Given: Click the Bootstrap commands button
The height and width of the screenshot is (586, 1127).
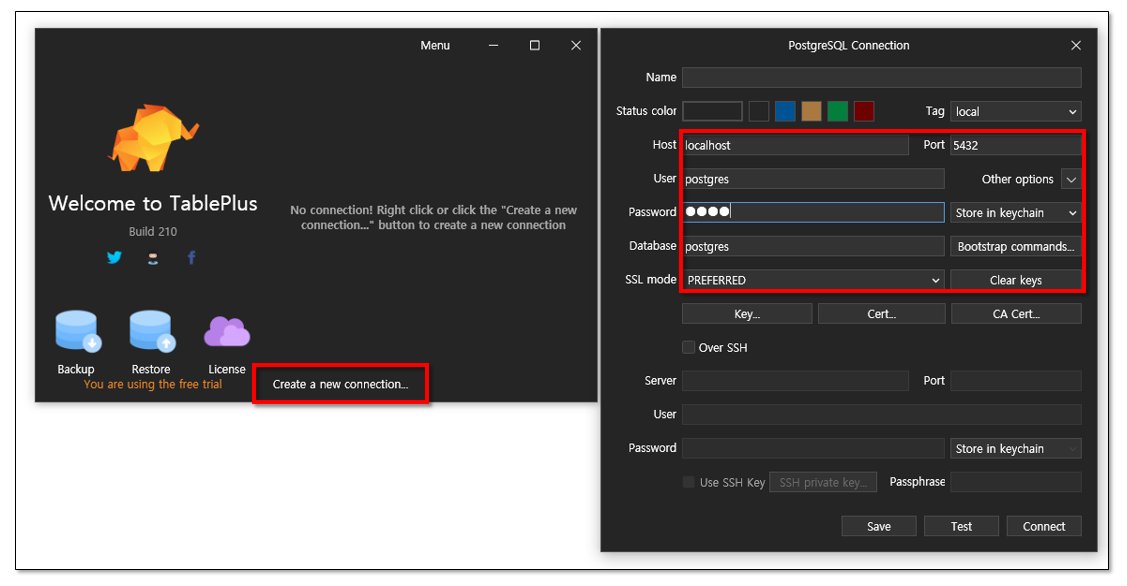Looking at the screenshot, I should (1016, 247).
